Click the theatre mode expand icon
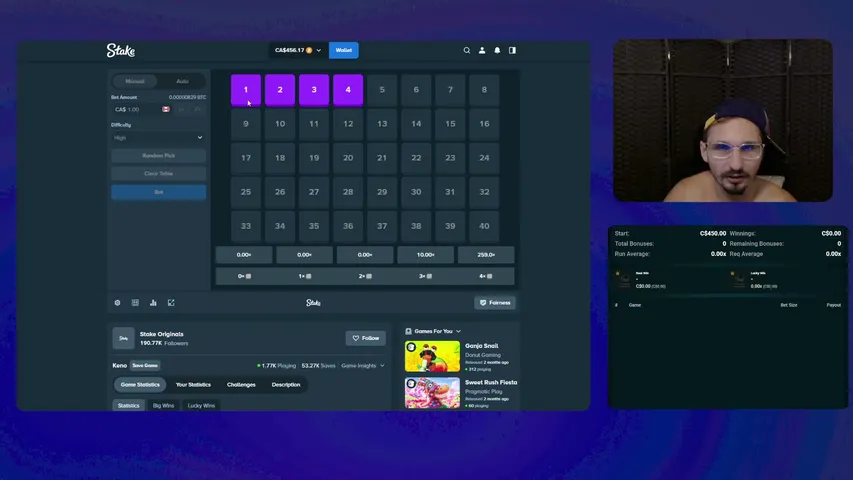This screenshot has width=853, height=480. (x=171, y=303)
